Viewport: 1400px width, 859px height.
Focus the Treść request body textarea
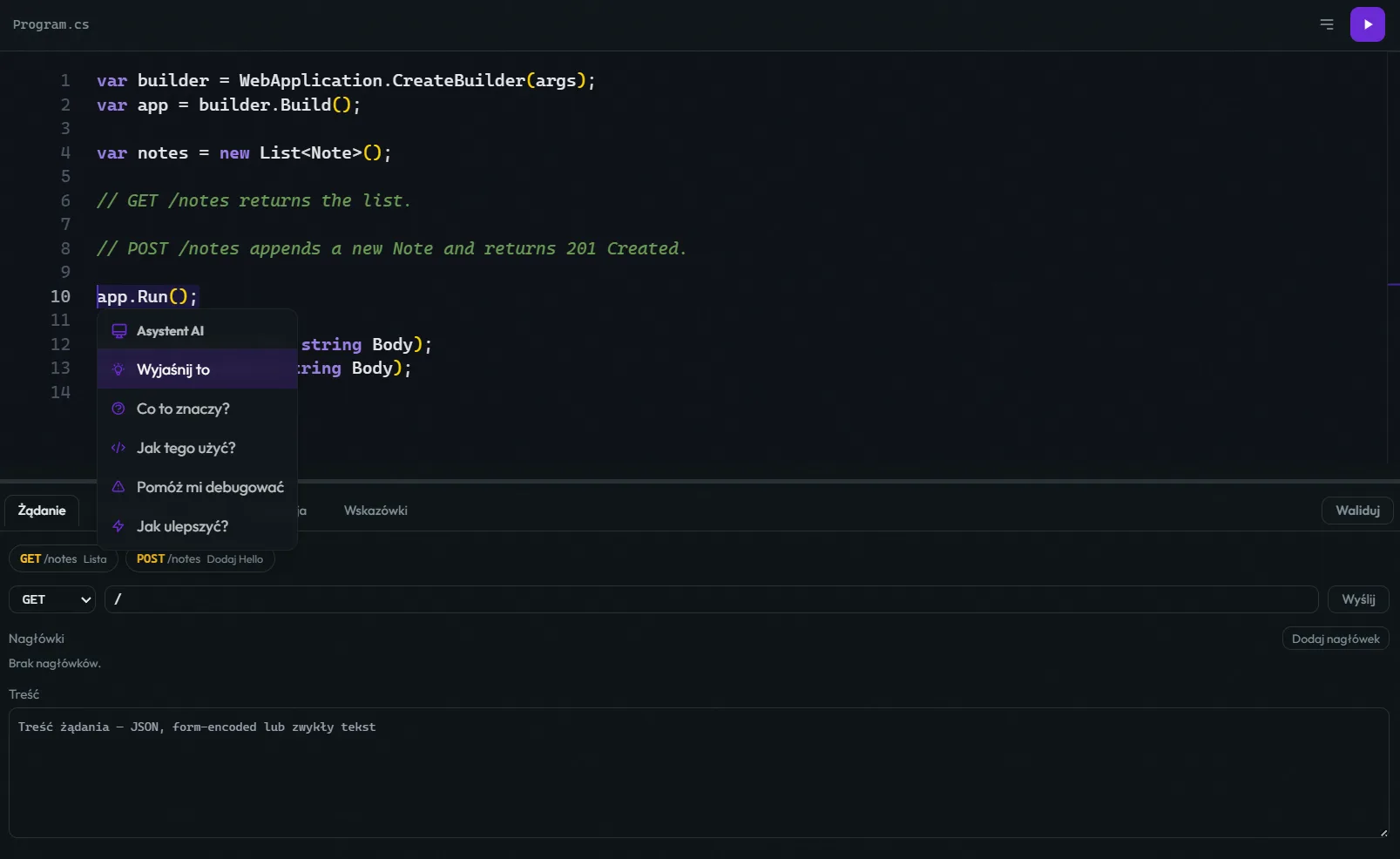(x=699, y=773)
